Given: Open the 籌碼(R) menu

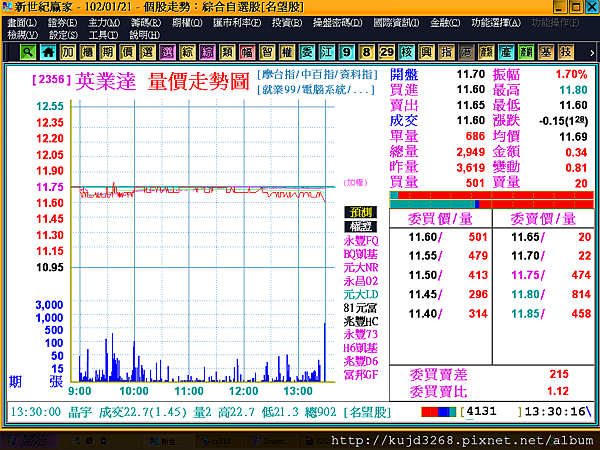Looking at the screenshot, I should click(146, 23).
